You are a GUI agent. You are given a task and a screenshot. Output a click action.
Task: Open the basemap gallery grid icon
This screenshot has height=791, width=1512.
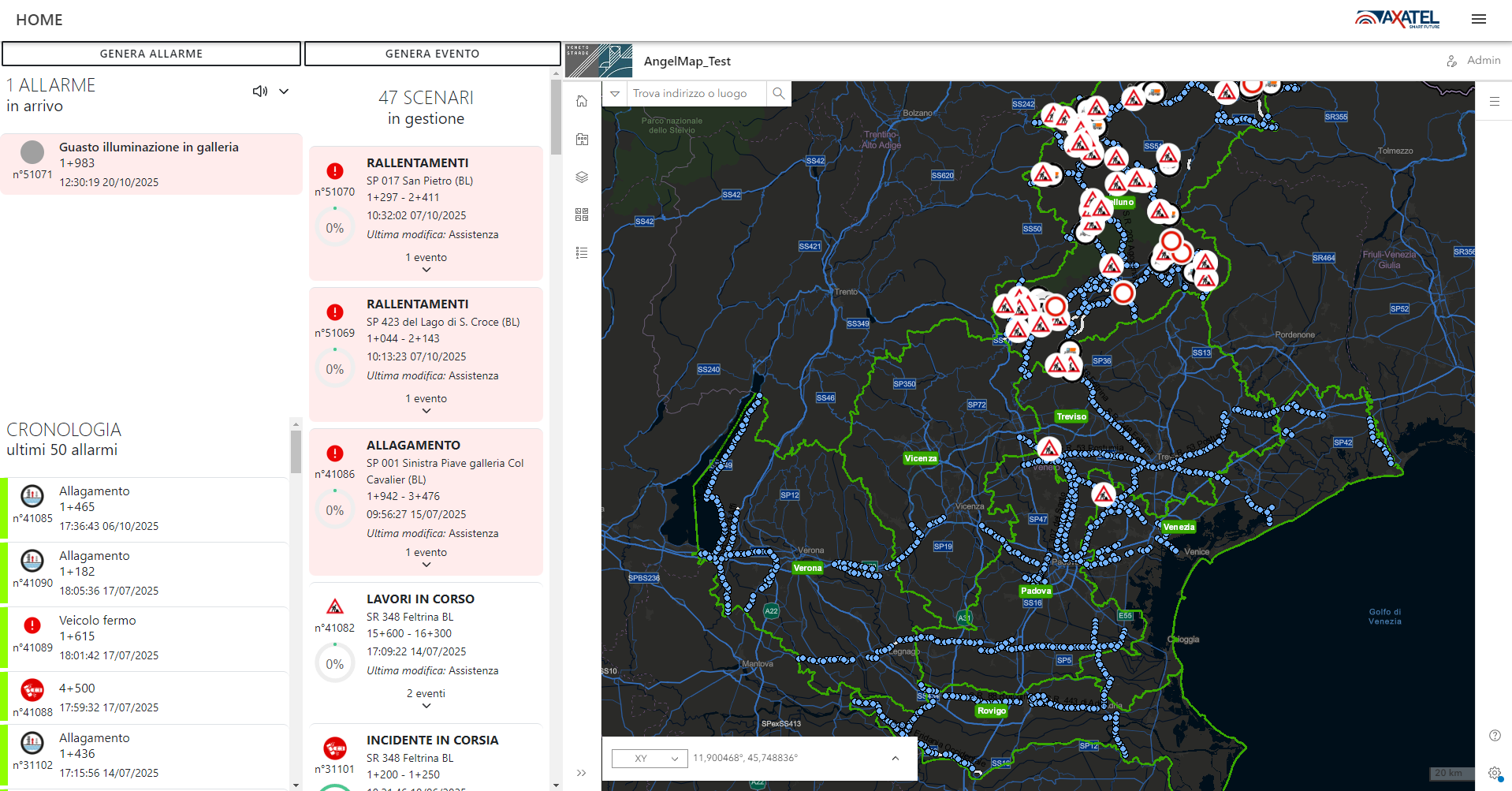(582, 215)
